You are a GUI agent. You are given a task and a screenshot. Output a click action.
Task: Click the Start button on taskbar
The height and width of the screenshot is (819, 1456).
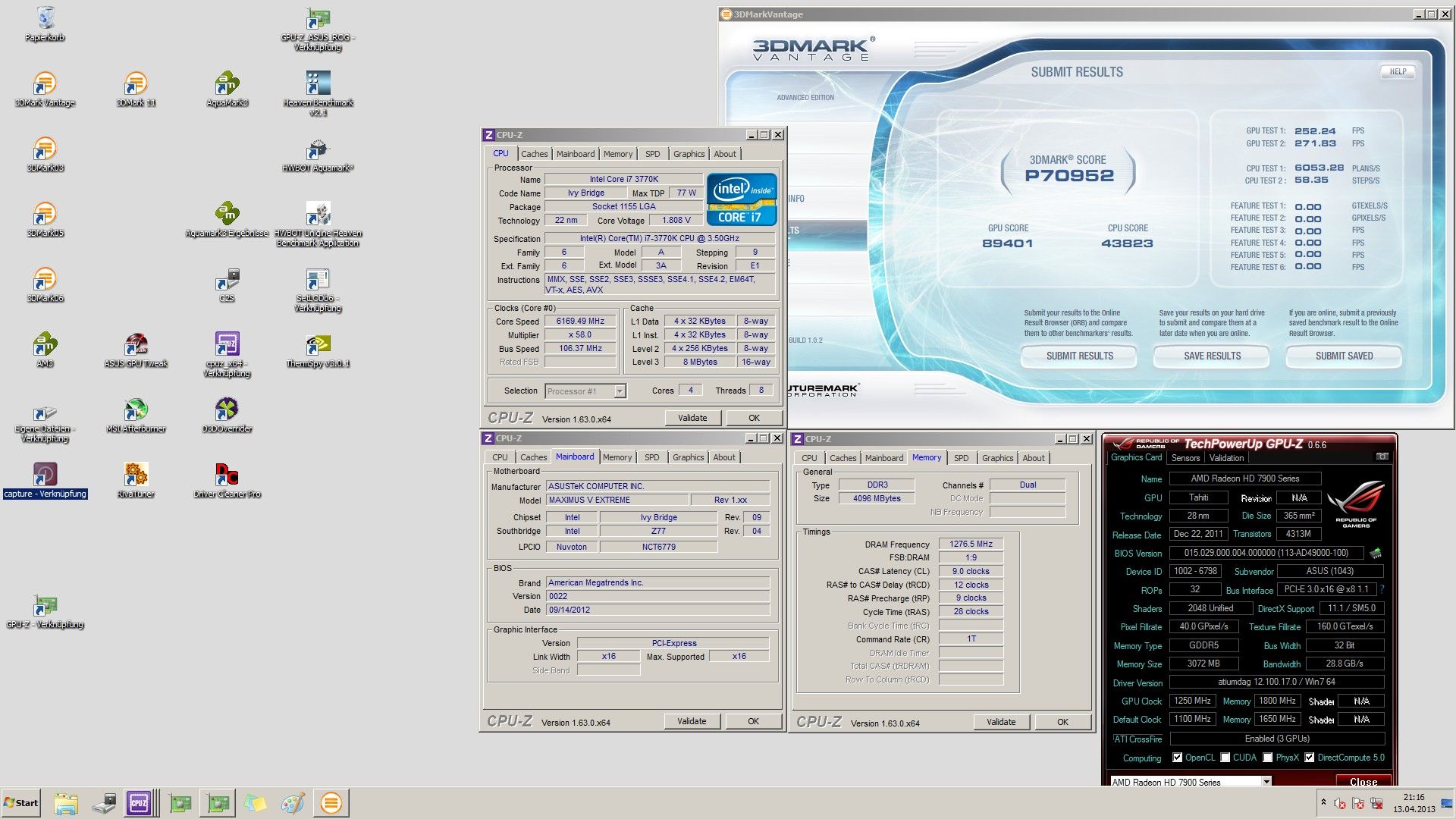[20, 803]
